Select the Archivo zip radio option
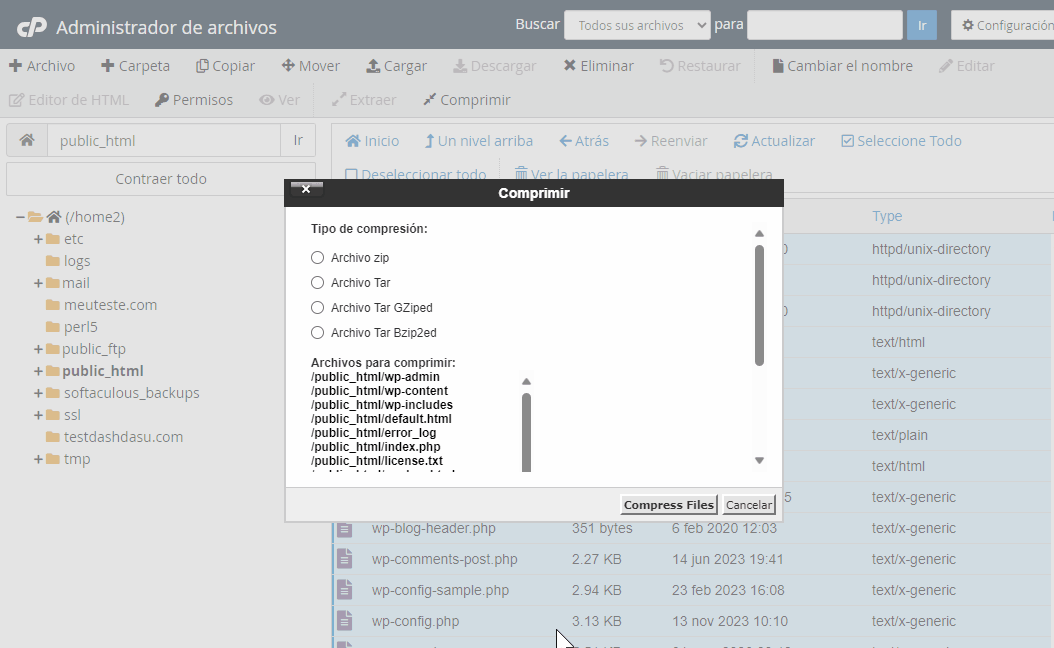The width and height of the screenshot is (1054, 648). click(317, 257)
